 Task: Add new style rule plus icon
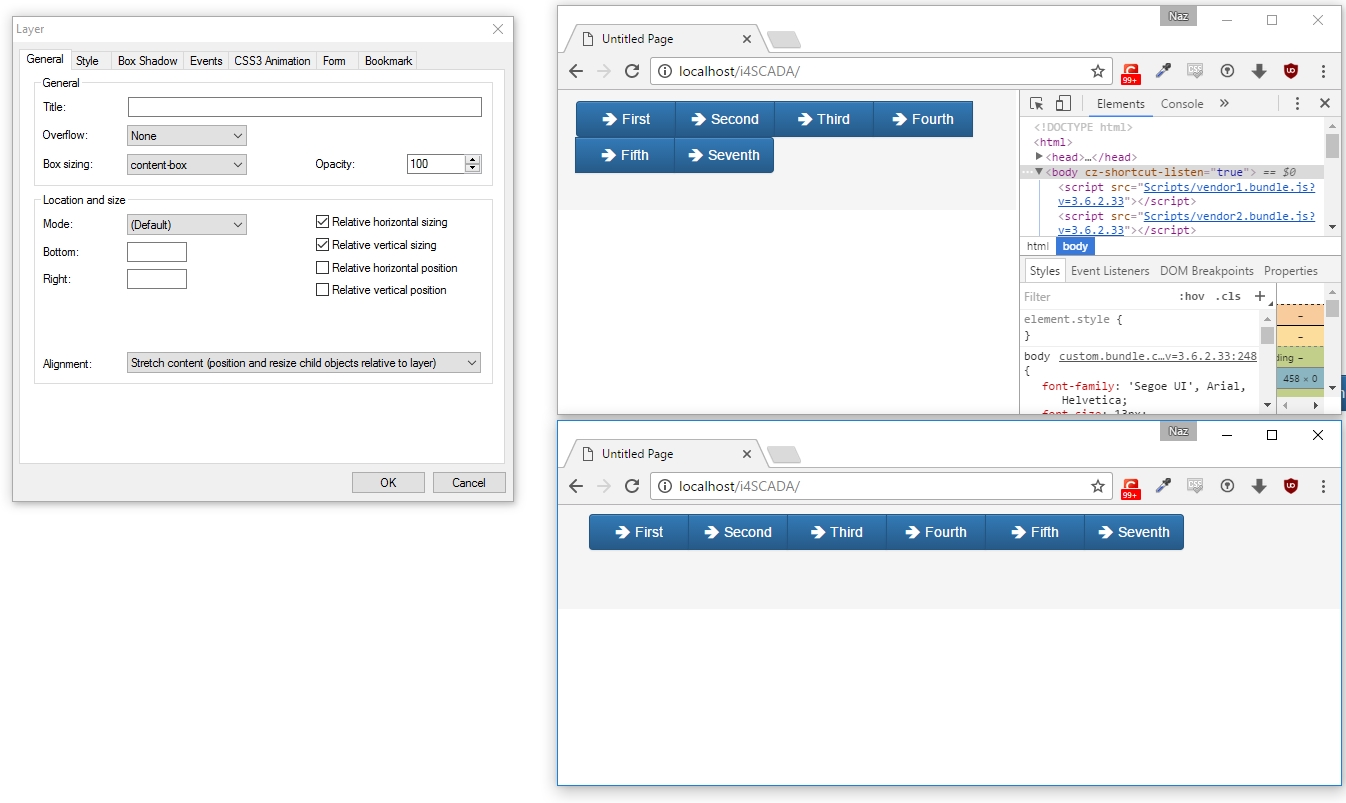coord(1260,296)
